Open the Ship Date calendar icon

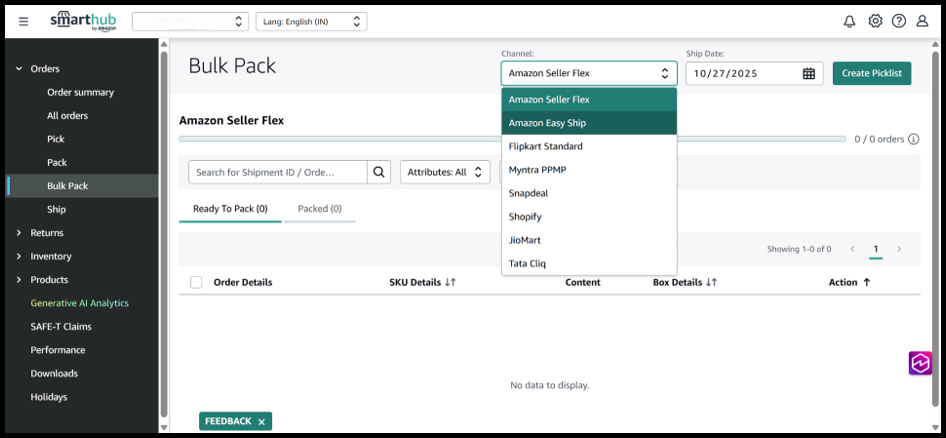809,74
